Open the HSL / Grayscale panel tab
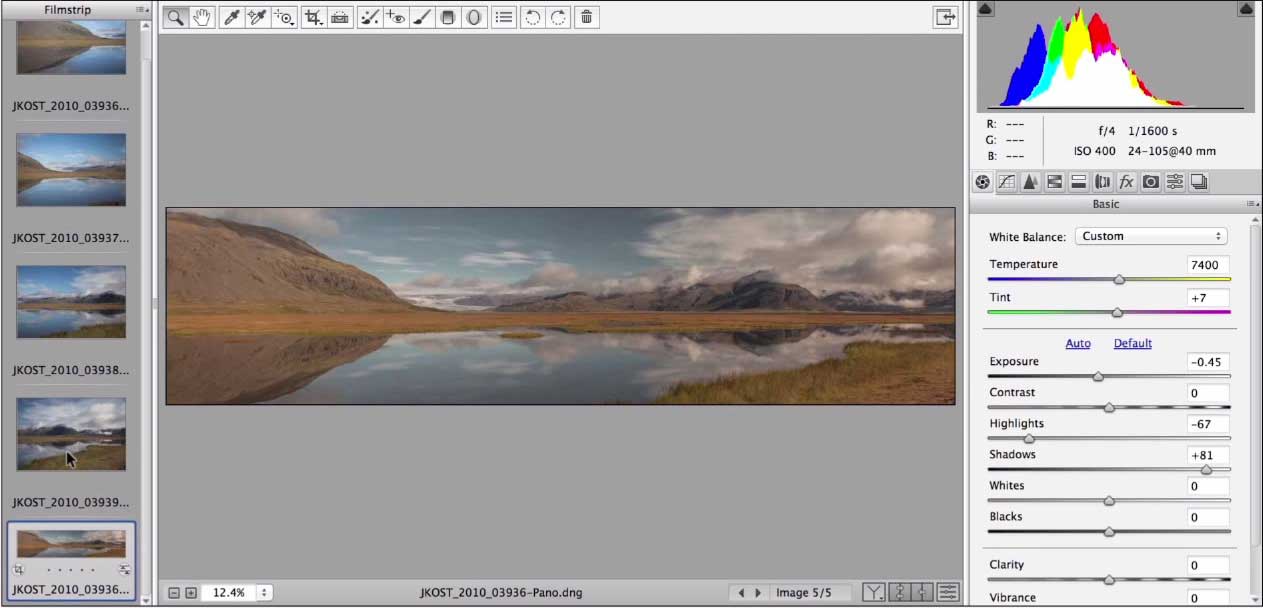This screenshot has width=1263, height=608. (1054, 182)
